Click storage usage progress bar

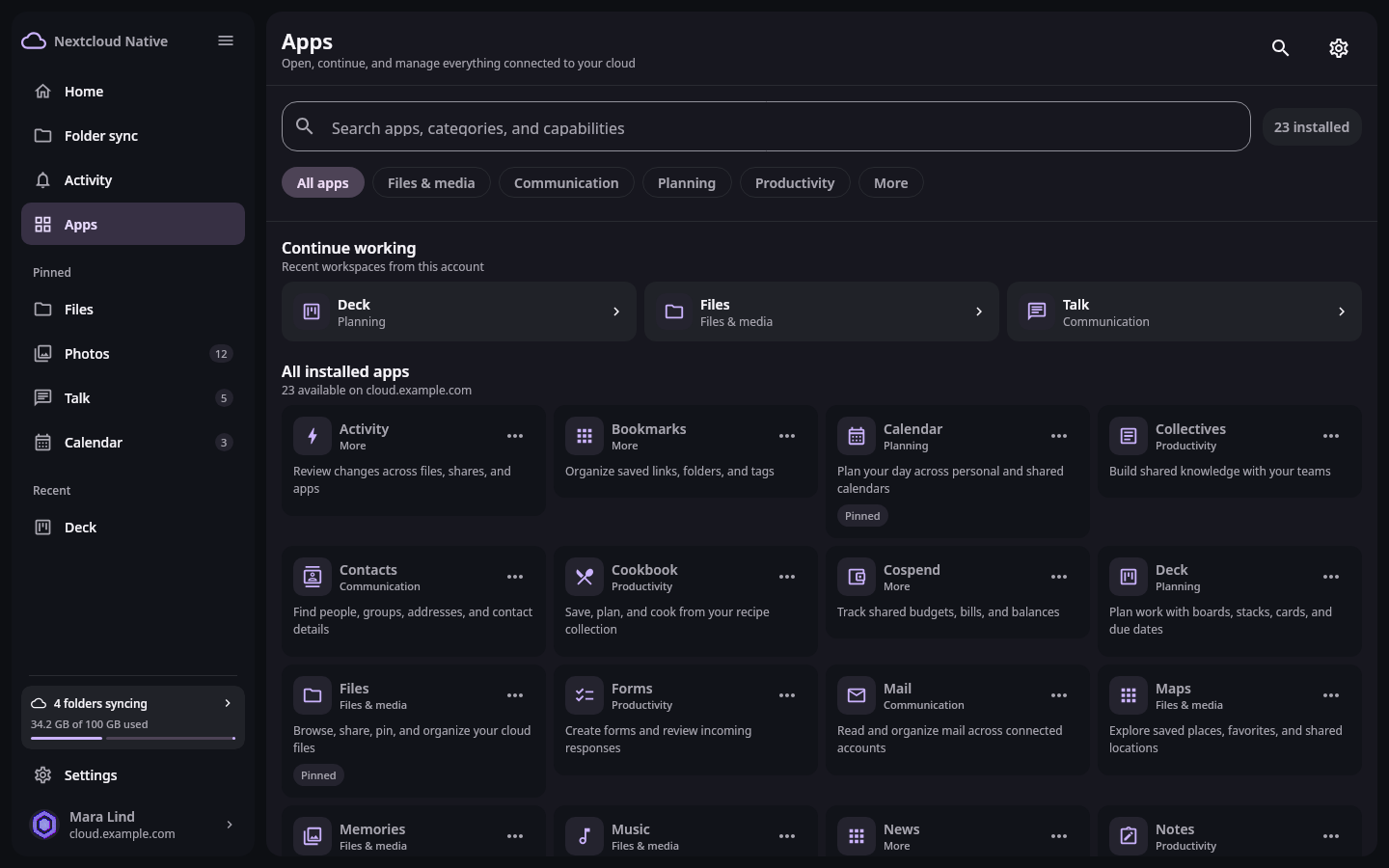133,738
